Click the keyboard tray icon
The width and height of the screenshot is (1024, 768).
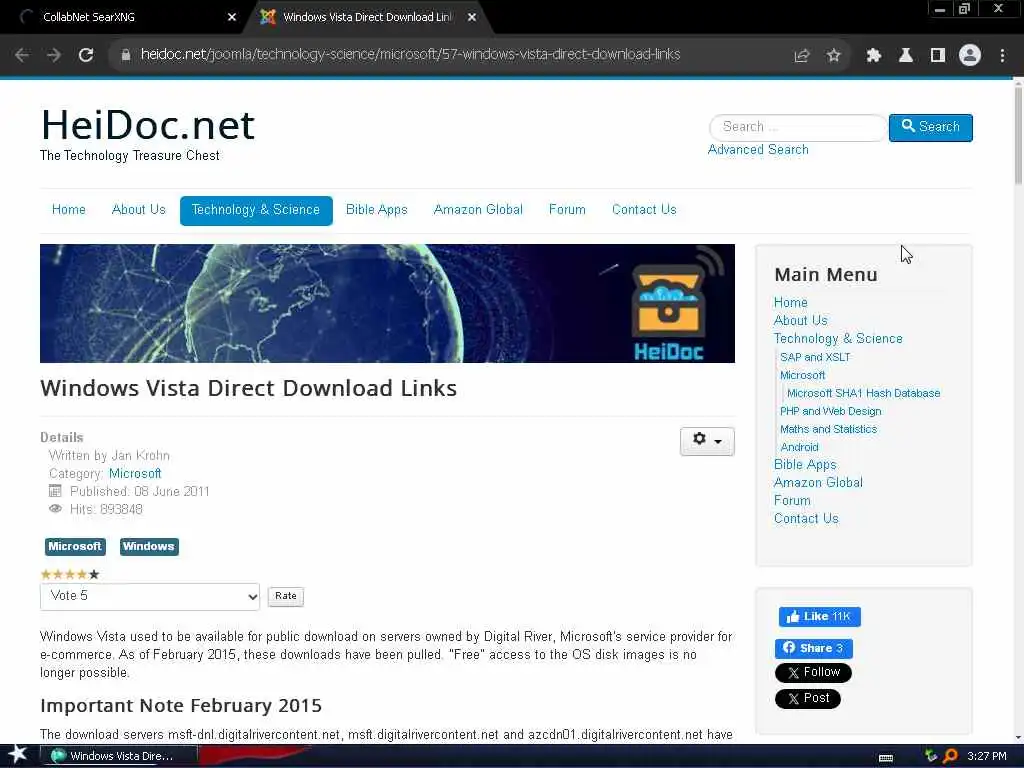886,757
